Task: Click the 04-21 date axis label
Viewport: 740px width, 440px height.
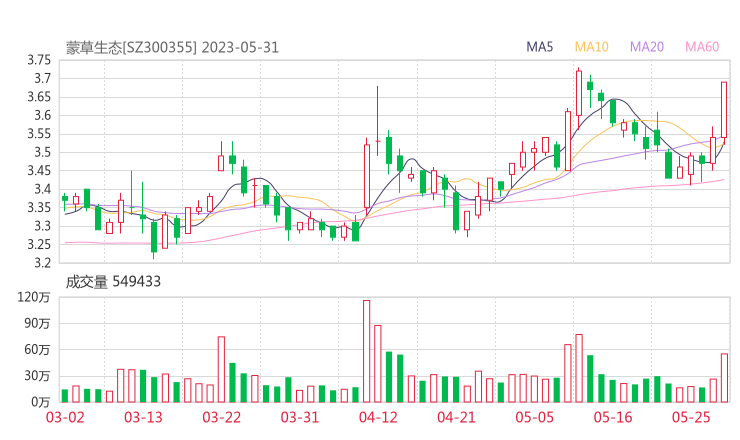Action: tap(456, 417)
